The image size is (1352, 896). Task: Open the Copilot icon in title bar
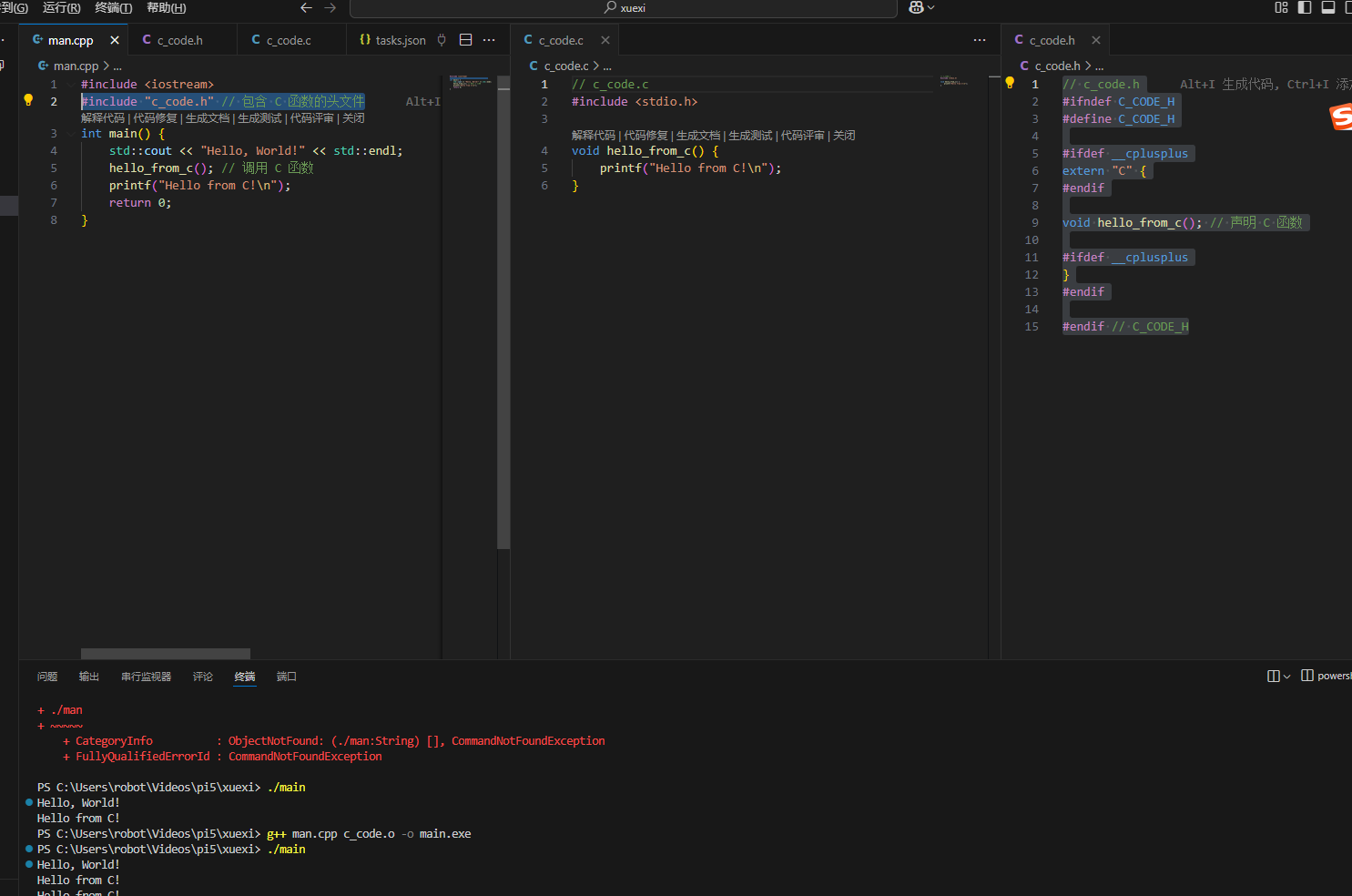tap(916, 7)
